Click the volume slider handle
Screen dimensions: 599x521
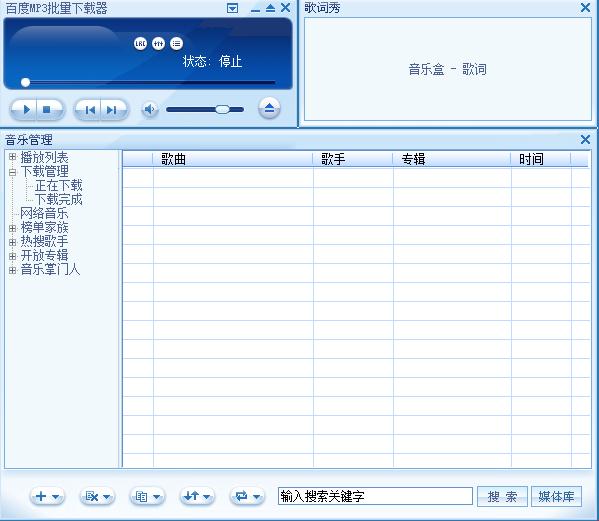(x=222, y=110)
